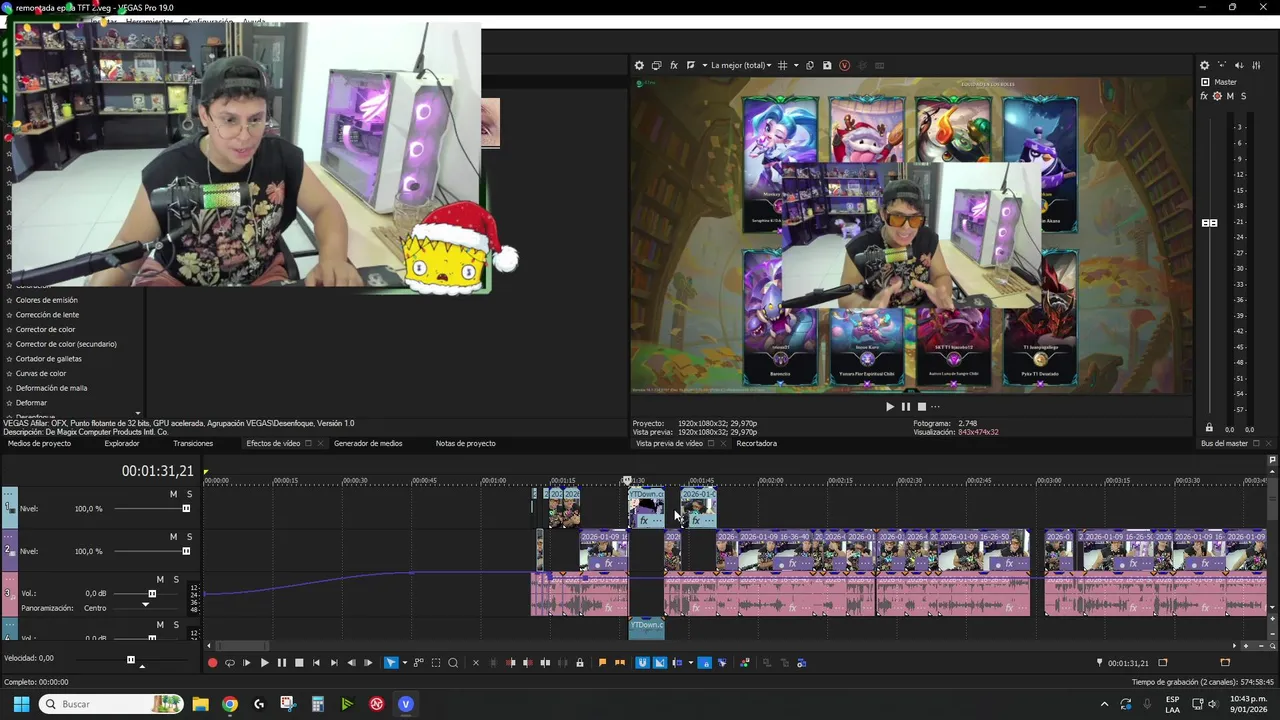Adjust track 3 Vol. slider
The image size is (1280, 720).
(152, 593)
